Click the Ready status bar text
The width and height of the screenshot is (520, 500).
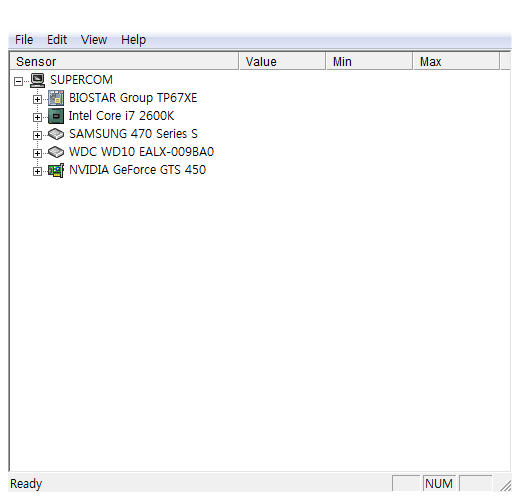tap(26, 484)
